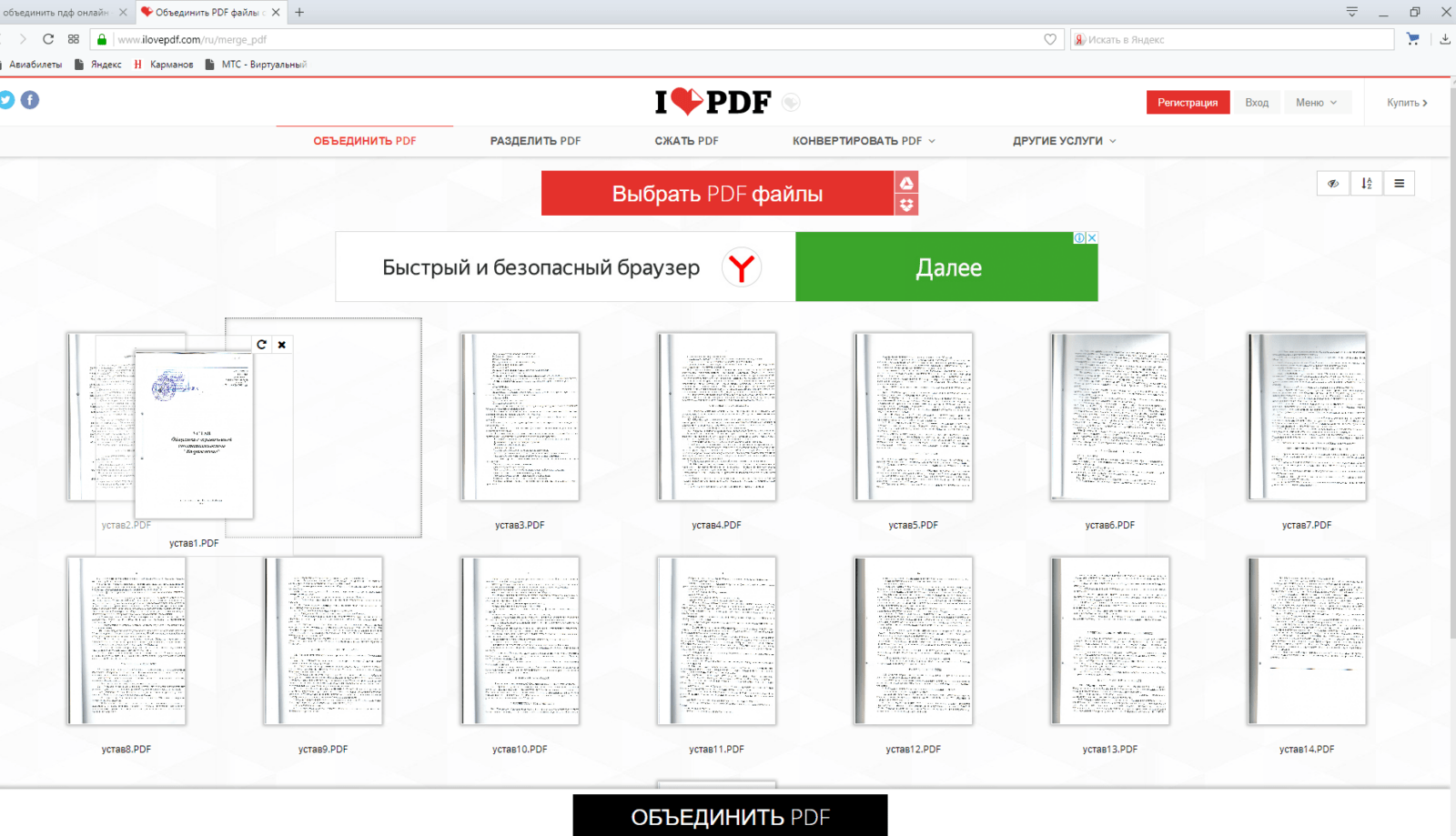Open the Facebook share icon
1456x836 pixels.
pos(30,100)
